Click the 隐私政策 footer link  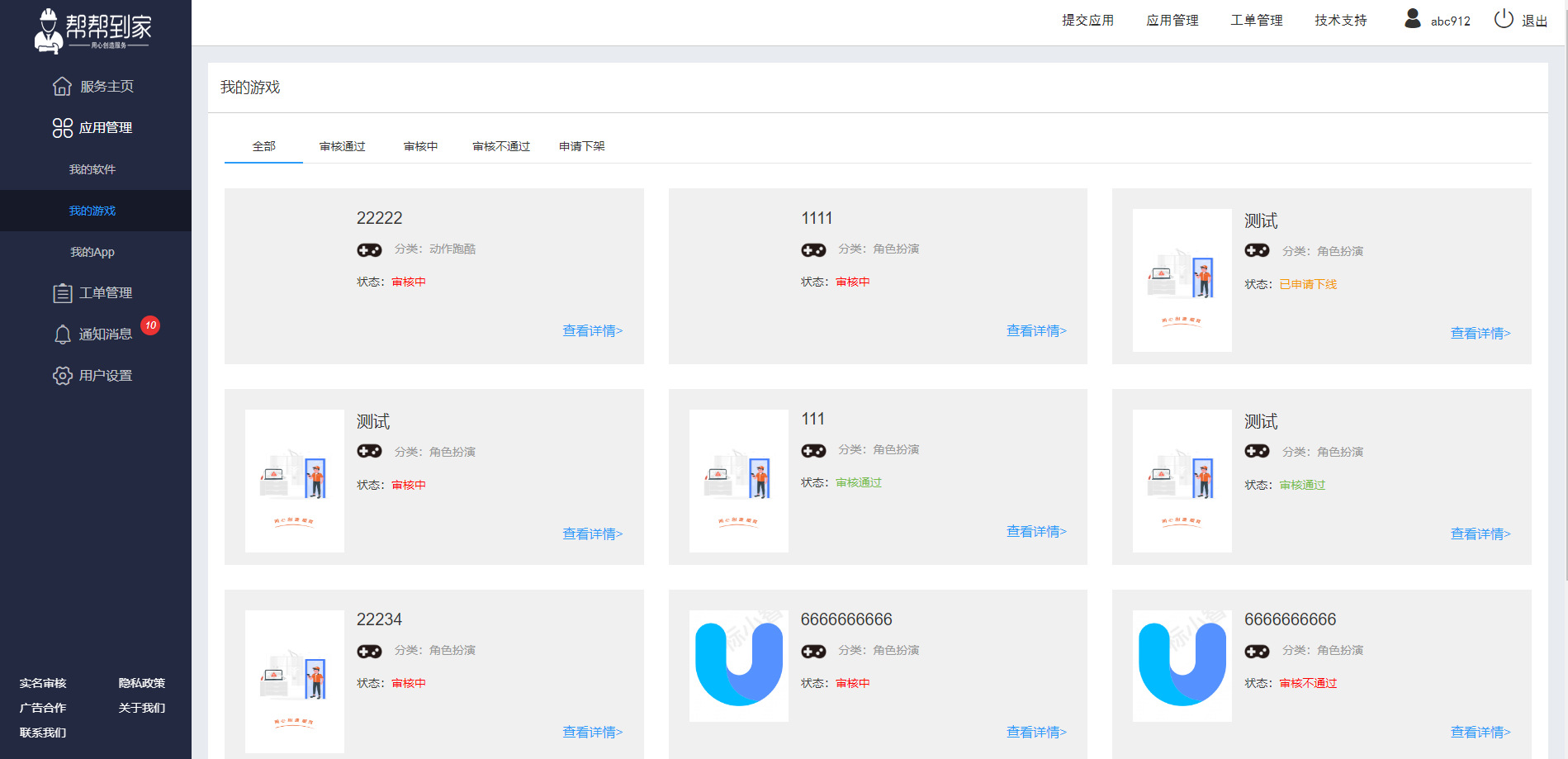coord(142,682)
